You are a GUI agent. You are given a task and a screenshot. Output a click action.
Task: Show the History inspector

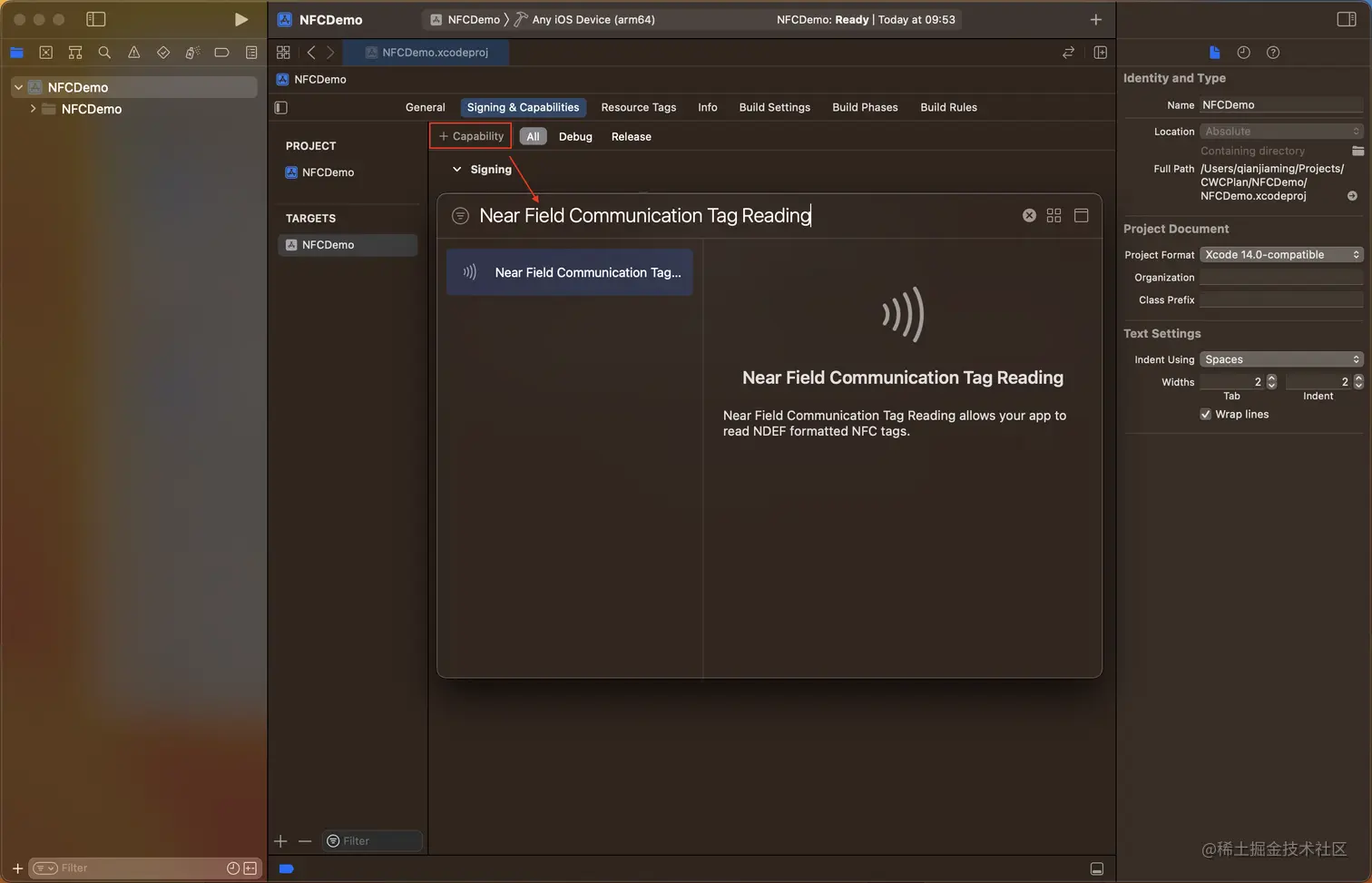(1244, 53)
